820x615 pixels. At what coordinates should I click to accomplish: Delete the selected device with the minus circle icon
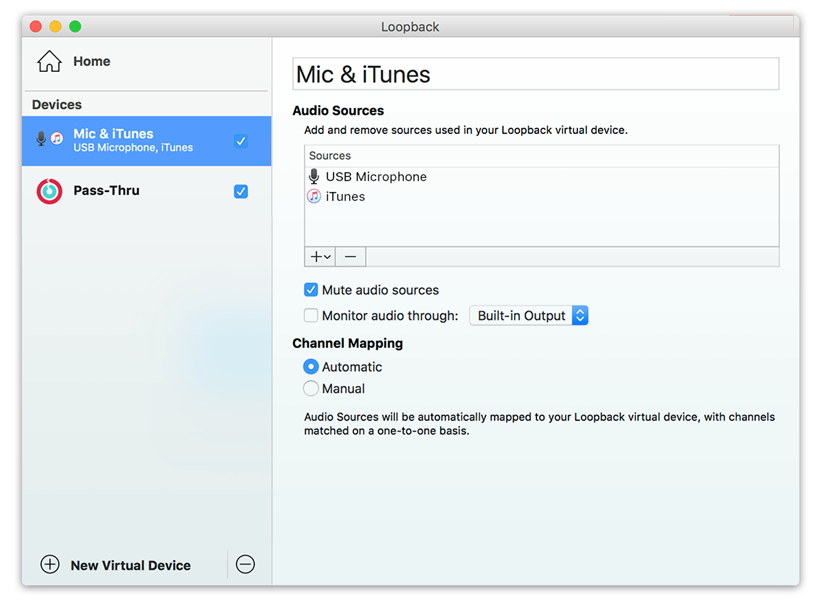tap(245, 564)
